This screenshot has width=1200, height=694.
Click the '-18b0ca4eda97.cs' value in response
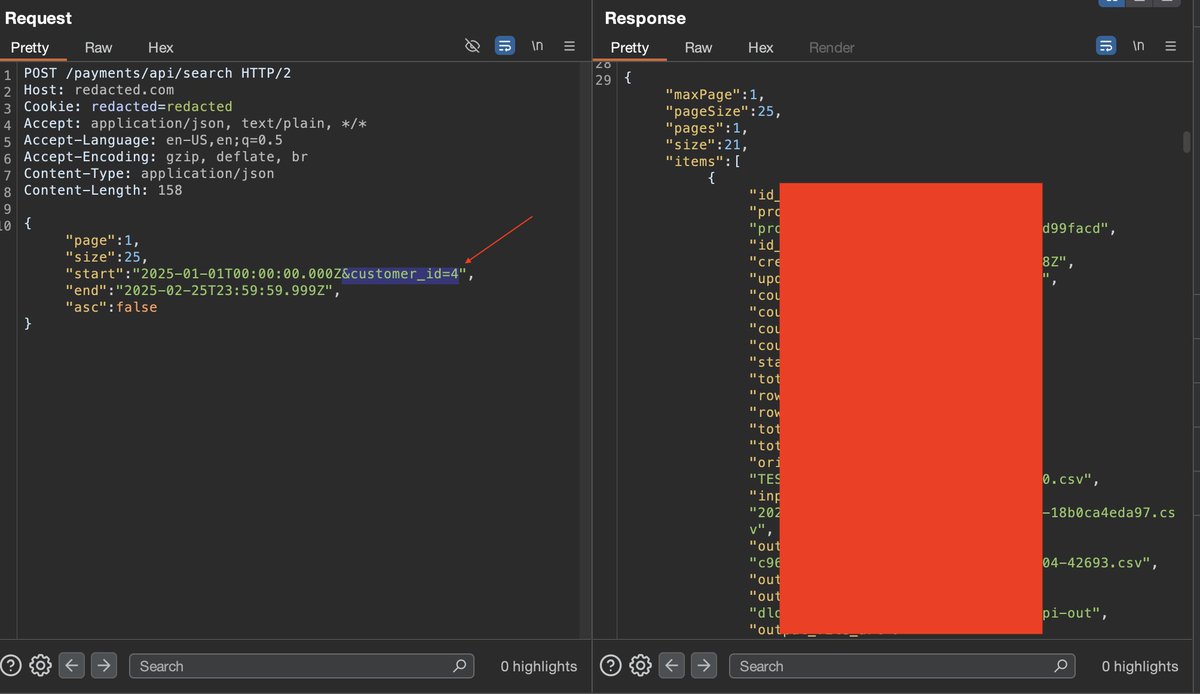click(x=1109, y=512)
